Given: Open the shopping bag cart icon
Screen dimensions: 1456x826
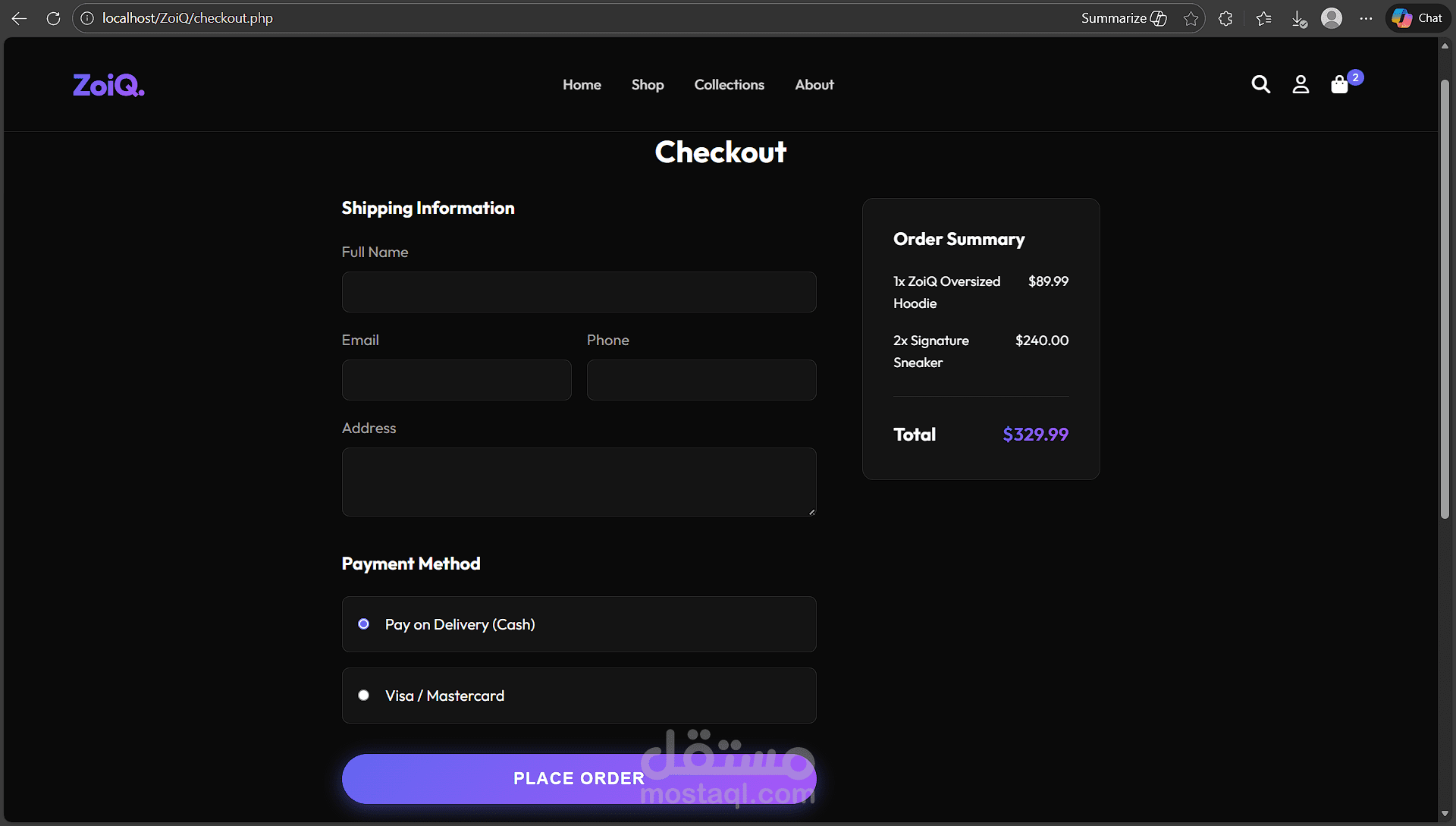Looking at the screenshot, I should (x=1340, y=84).
